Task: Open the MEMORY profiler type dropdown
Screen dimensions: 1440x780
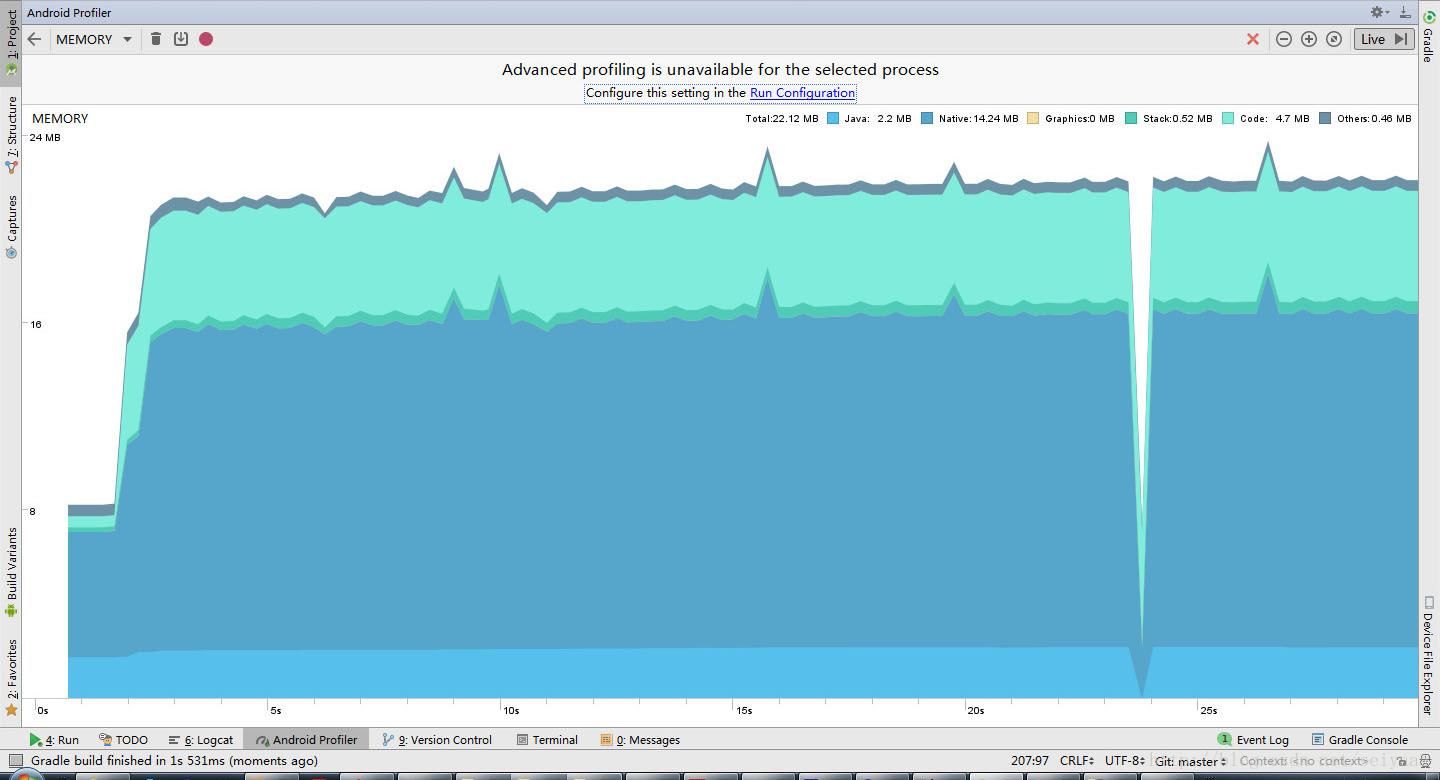Action: (94, 39)
